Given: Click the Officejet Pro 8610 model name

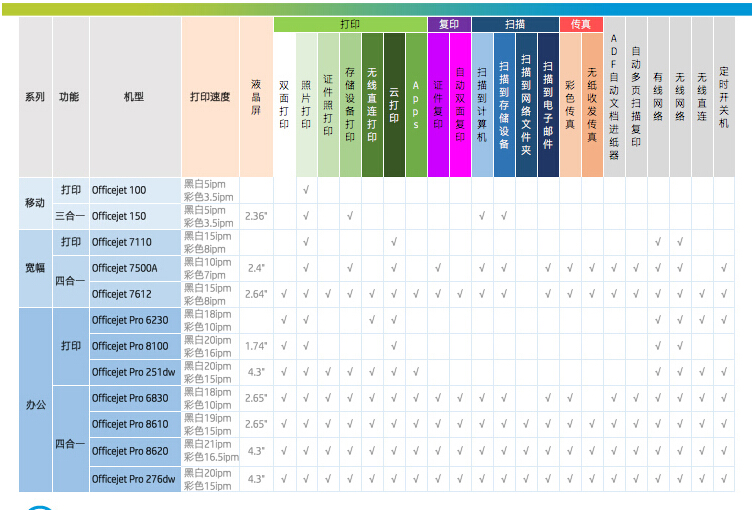Looking at the screenshot, I should point(130,425).
